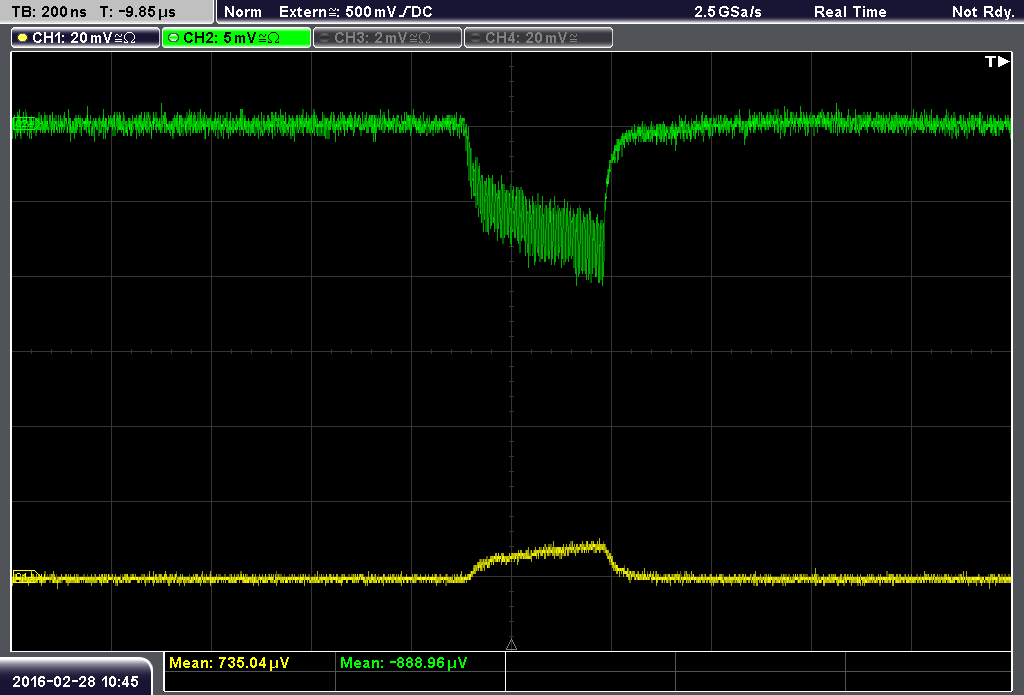Click the Not Rdy. status indicator
The height and width of the screenshot is (695, 1024).
coord(983,12)
